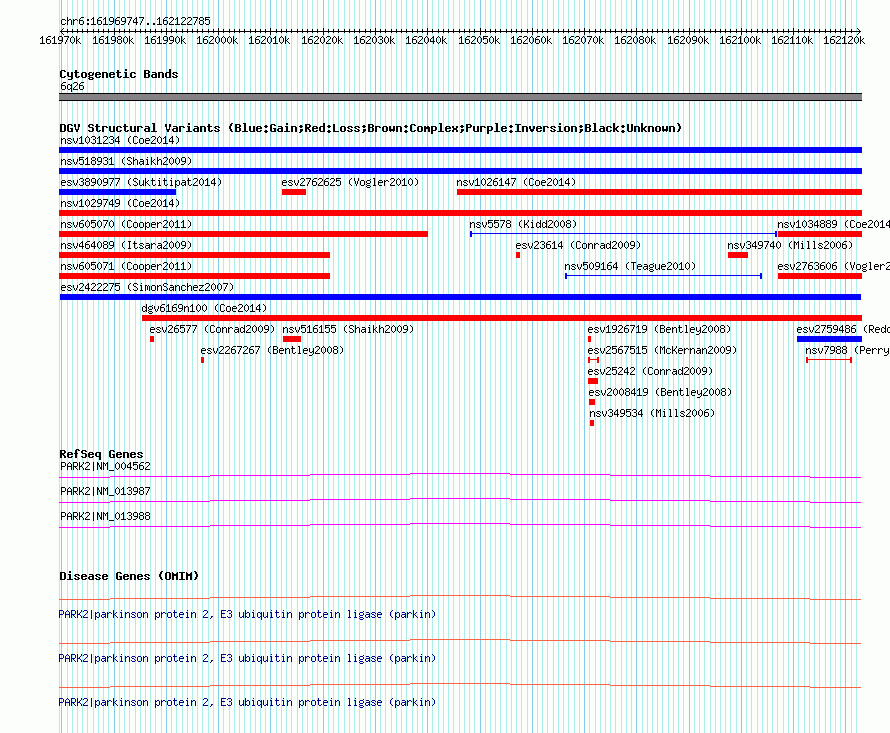Click the 162100k ruler label
The height and width of the screenshot is (733, 890).
(740, 41)
